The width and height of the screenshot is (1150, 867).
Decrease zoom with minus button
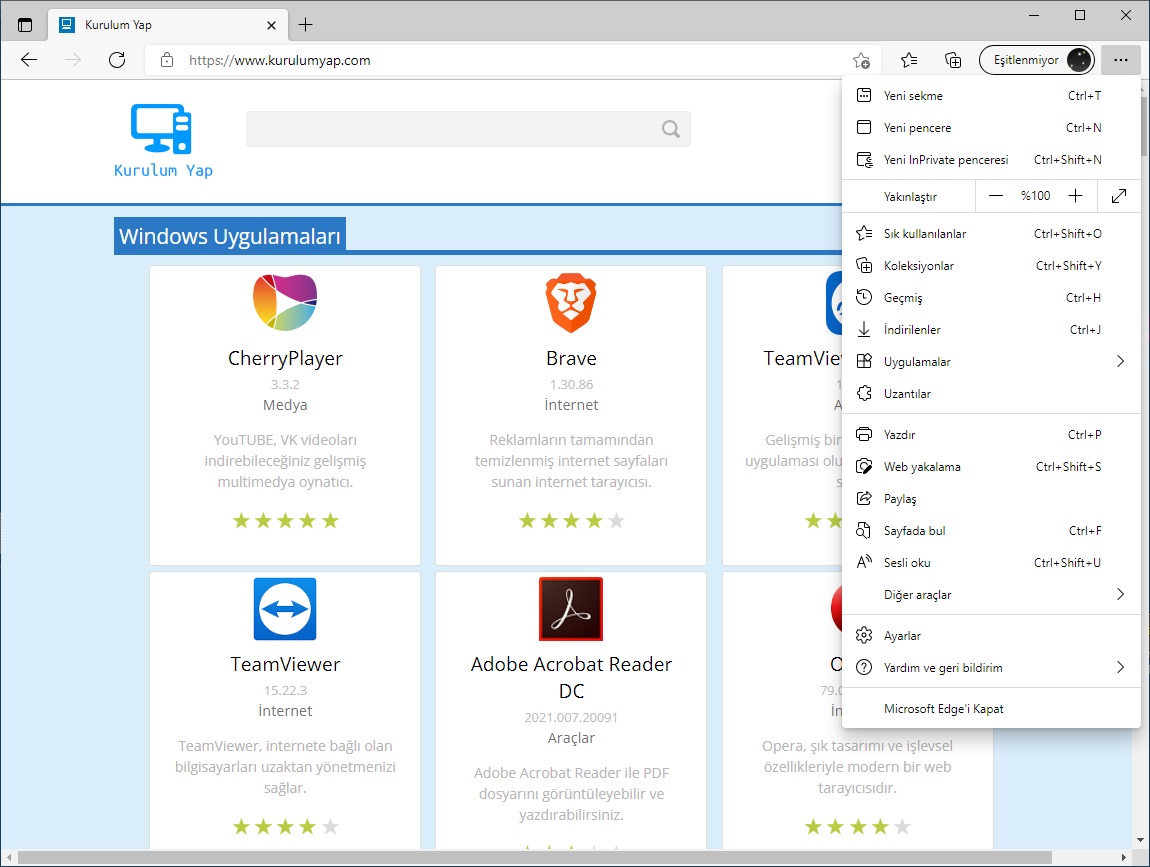pos(995,196)
